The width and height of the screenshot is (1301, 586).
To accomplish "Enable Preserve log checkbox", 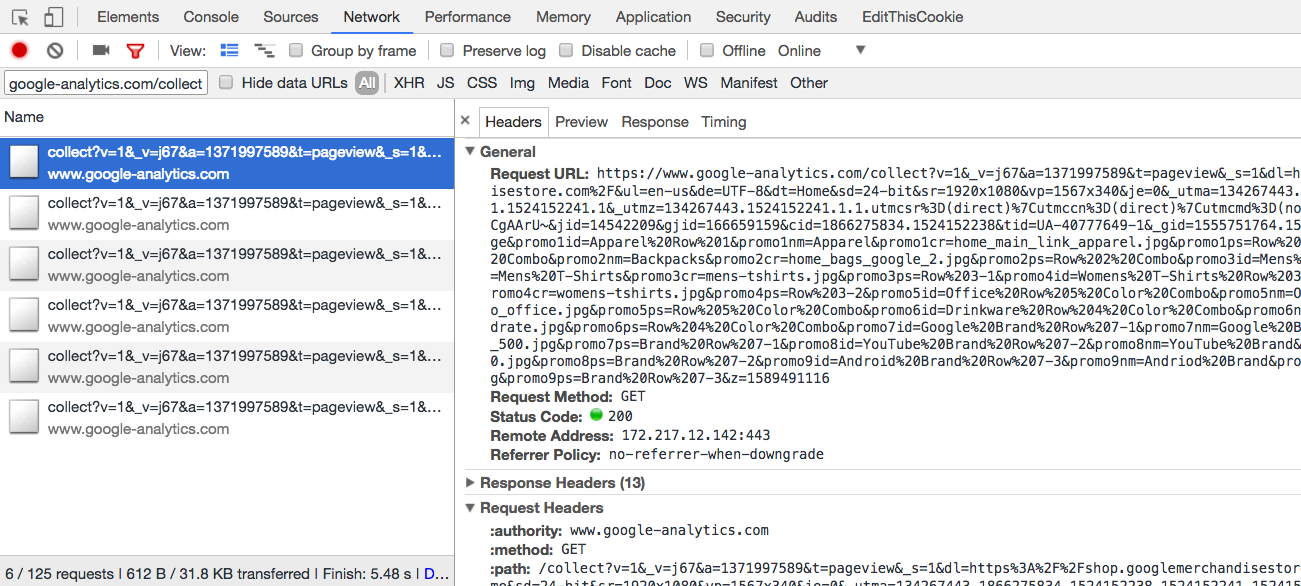I will (447, 50).
